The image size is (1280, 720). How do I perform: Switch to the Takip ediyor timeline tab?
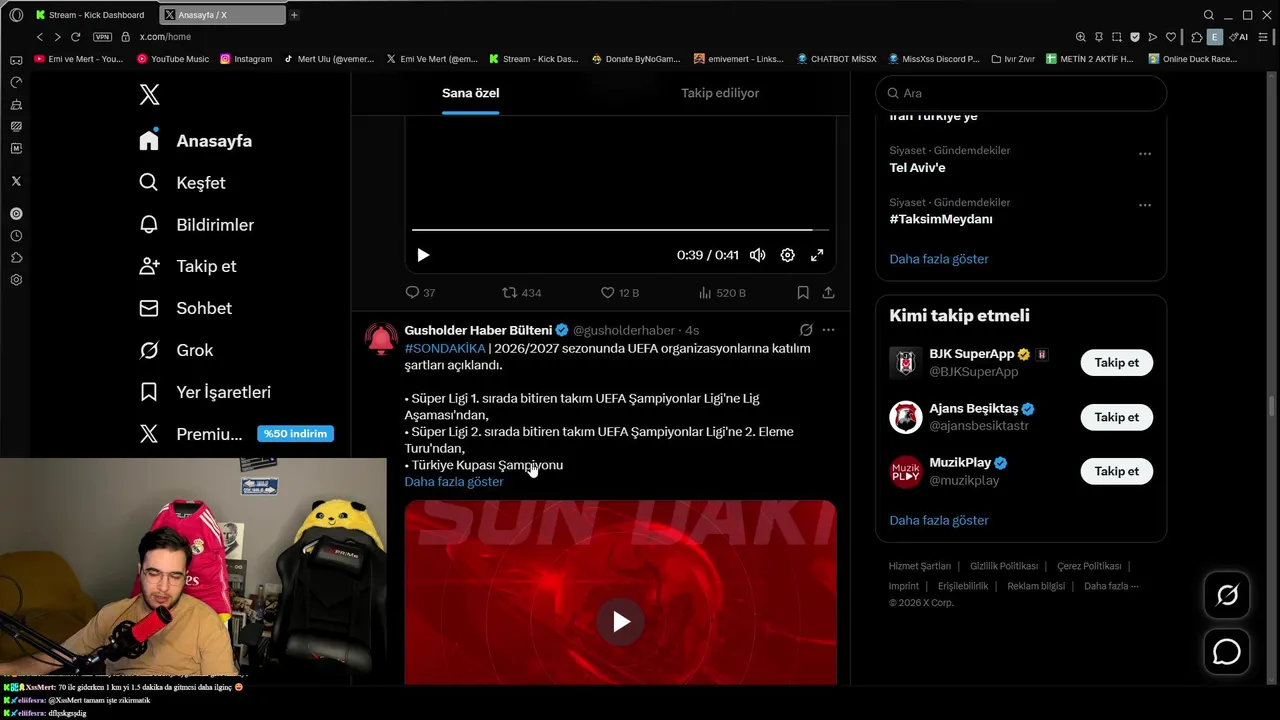click(720, 93)
